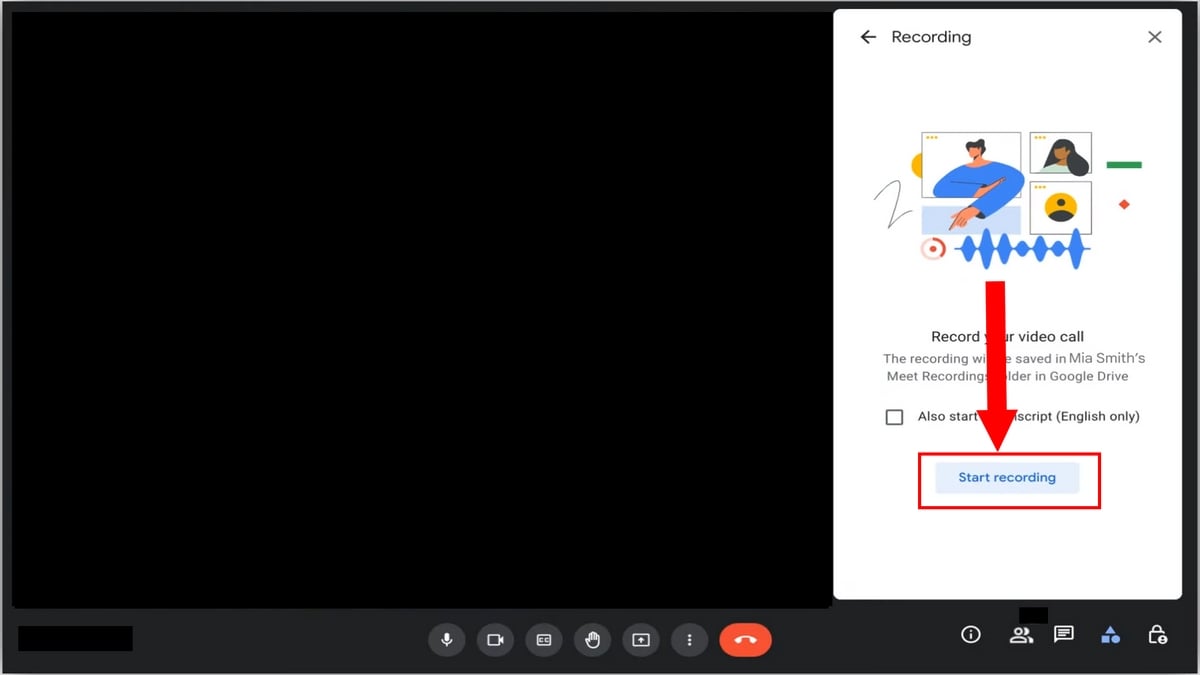This screenshot has width=1200, height=675.
Task: Turn off the camera
Action: pos(495,640)
